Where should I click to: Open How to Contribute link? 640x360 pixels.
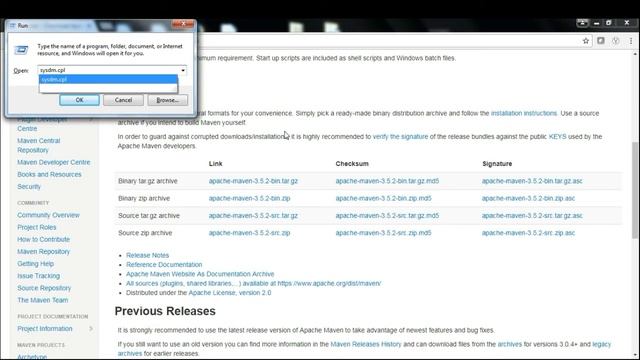[43, 239]
